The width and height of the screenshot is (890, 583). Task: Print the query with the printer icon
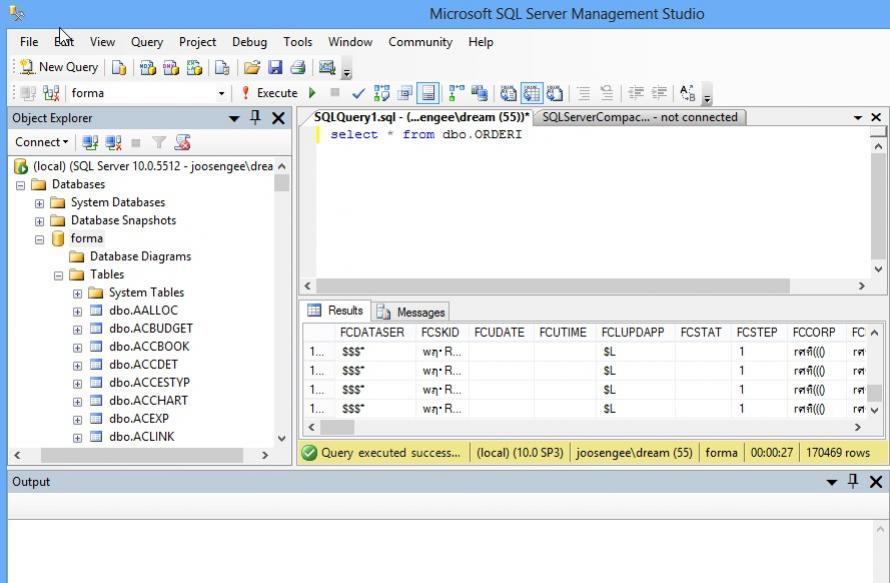(298, 68)
